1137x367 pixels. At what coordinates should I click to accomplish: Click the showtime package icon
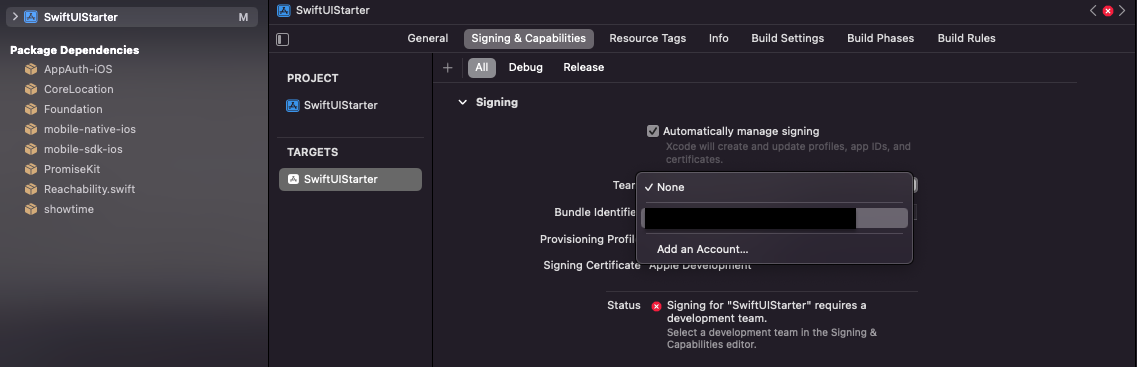(x=30, y=209)
